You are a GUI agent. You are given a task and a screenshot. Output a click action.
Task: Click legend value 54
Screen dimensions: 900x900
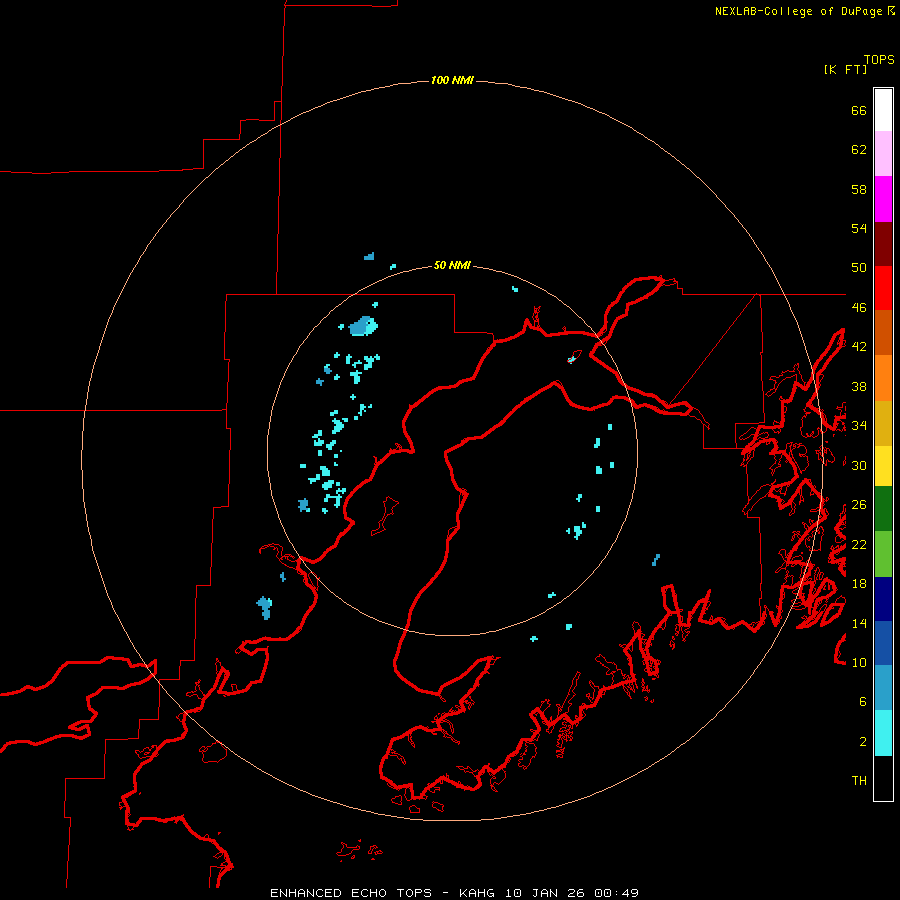(x=859, y=228)
